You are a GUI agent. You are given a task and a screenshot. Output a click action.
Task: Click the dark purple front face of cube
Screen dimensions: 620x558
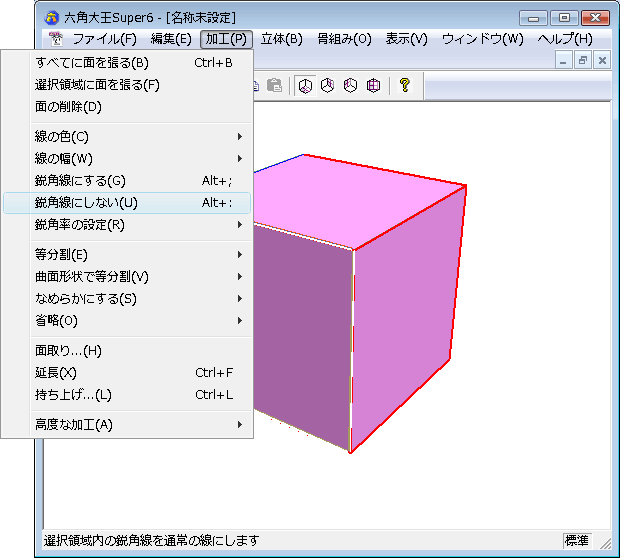pos(304,332)
